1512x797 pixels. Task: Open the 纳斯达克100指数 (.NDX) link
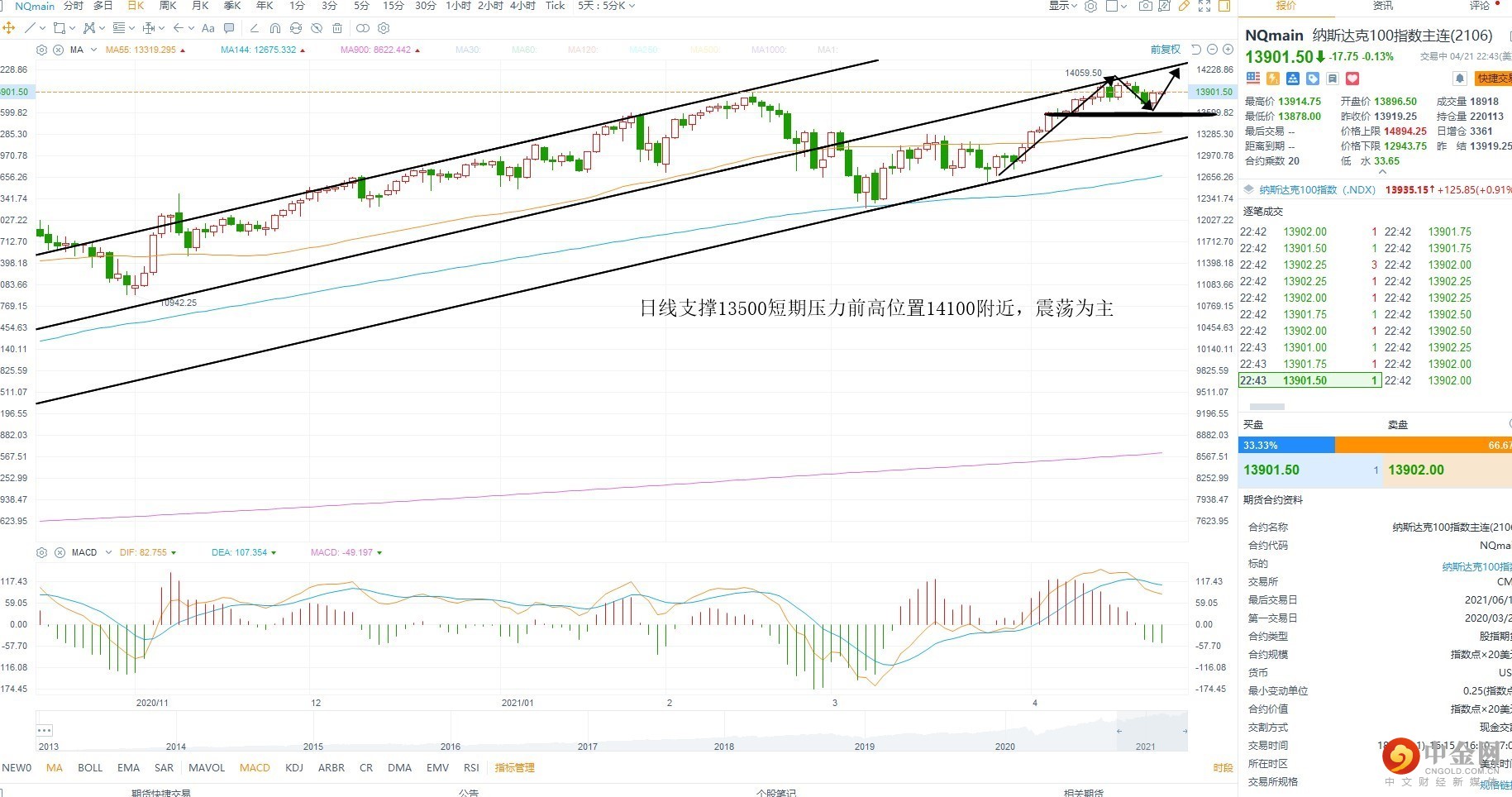point(1318,190)
